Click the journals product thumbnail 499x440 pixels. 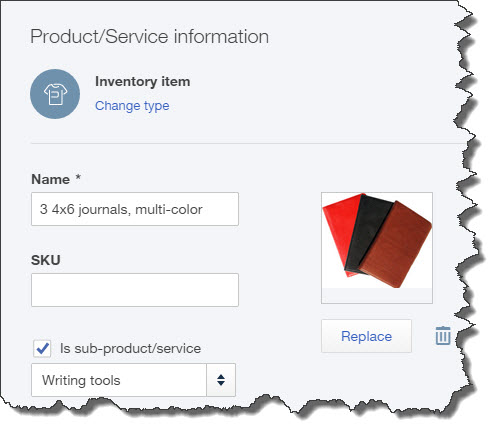pos(377,248)
